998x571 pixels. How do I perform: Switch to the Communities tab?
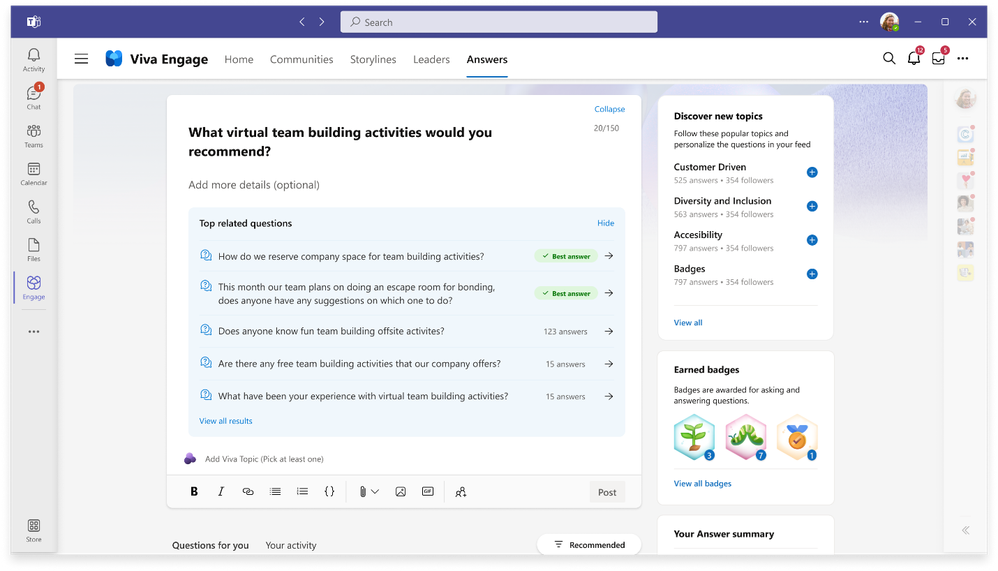[x=301, y=59]
